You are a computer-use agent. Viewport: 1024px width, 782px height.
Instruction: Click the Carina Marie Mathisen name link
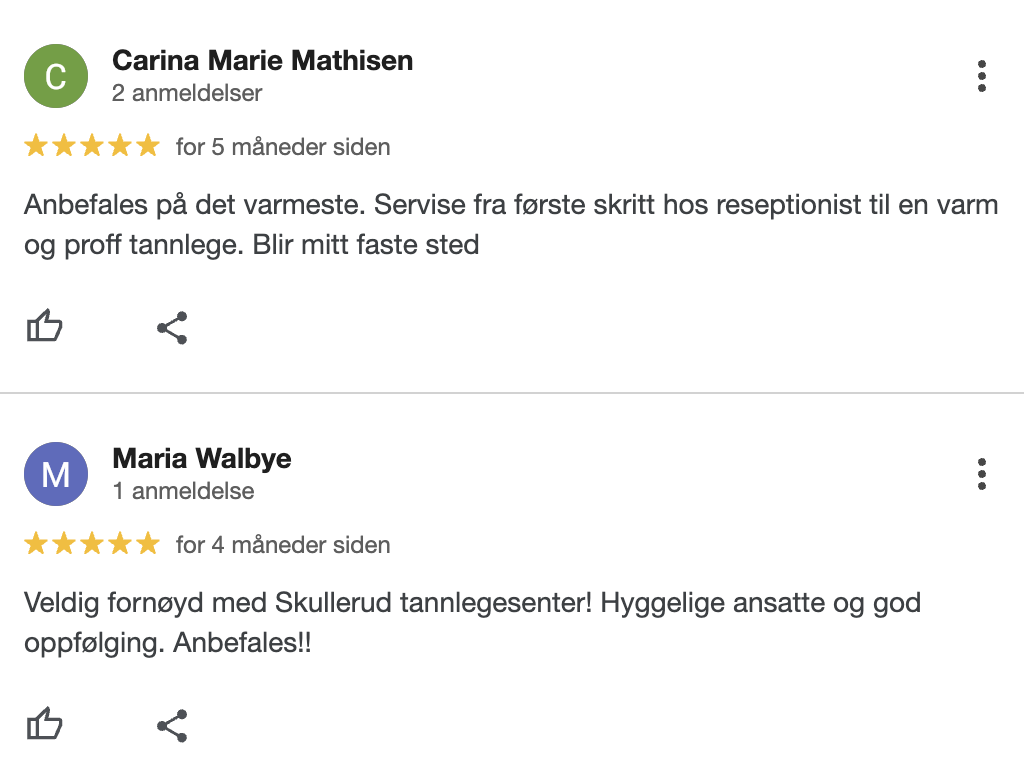click(262, 61)
